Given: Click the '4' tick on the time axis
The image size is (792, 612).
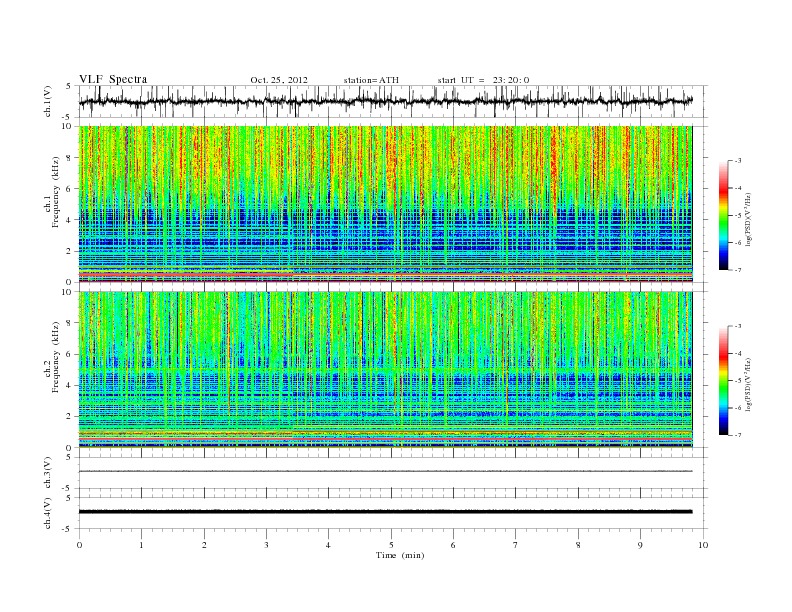Looking at the screenshot, I should [329, 545].
